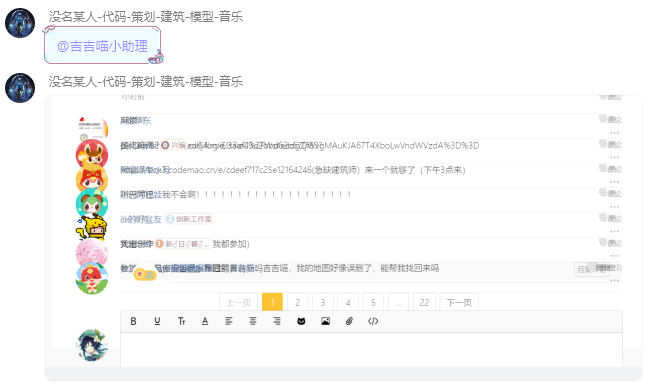657x392 pixels.
Task: Center align text in the editor
Action: click(253, 321)
